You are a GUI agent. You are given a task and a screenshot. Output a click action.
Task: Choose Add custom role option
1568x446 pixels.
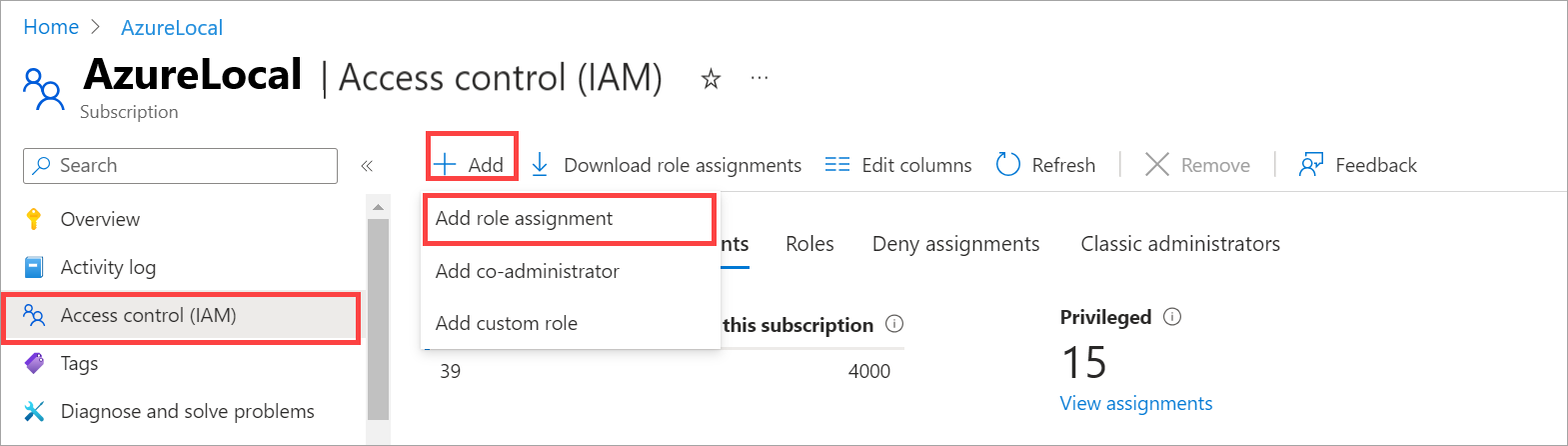[570, 323]
